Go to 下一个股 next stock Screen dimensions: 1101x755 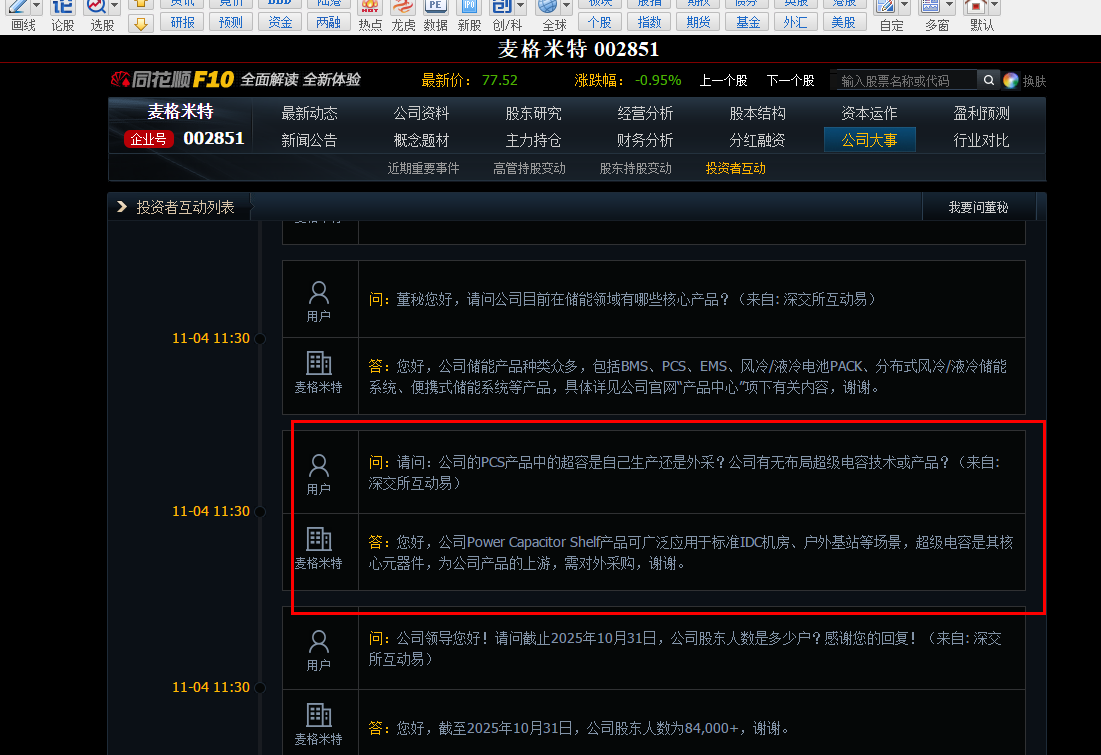[x=791, y=80]
